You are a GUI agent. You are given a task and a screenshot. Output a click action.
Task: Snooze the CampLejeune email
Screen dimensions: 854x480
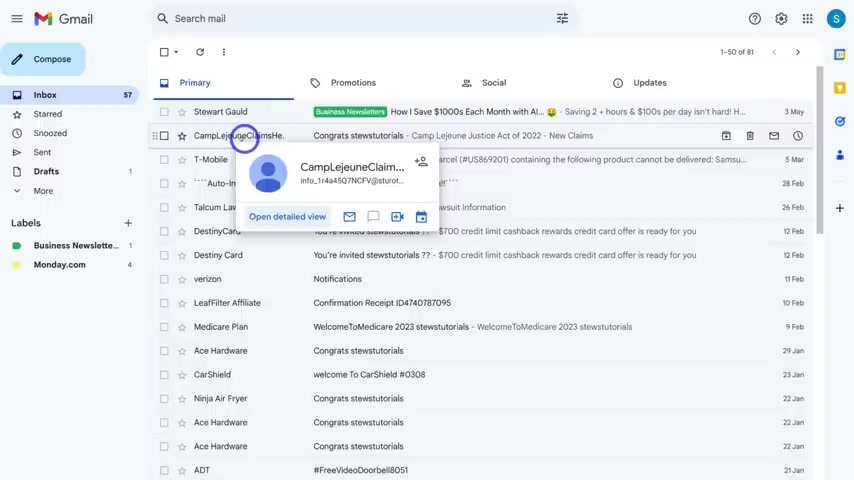(798, 136)
